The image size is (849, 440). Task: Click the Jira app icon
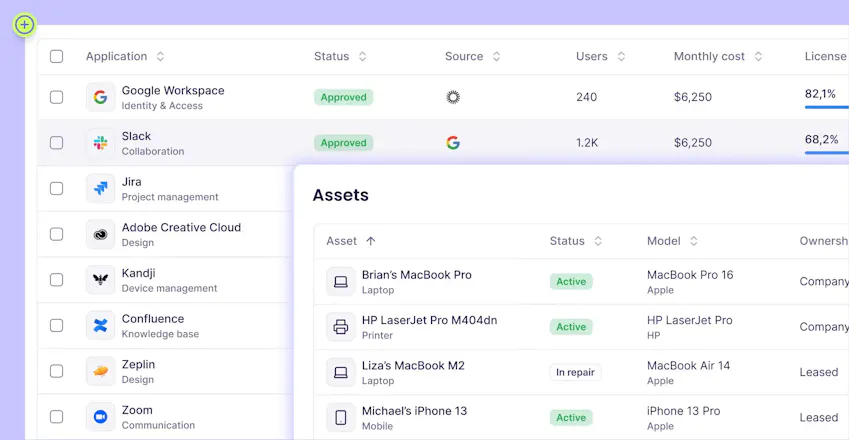click(100, 188)
